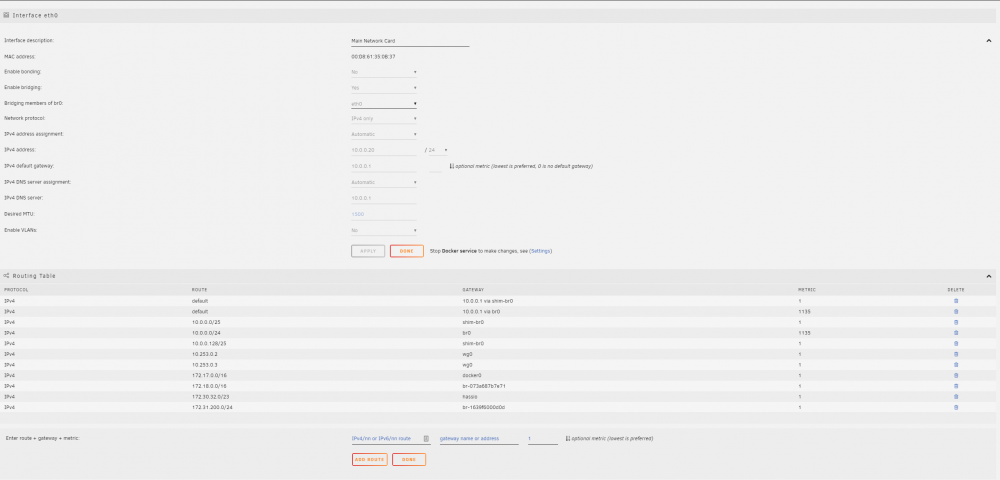
Task: Delete the 172.17.0.0/16 docker0 route
Action: [x=955, y=375]
